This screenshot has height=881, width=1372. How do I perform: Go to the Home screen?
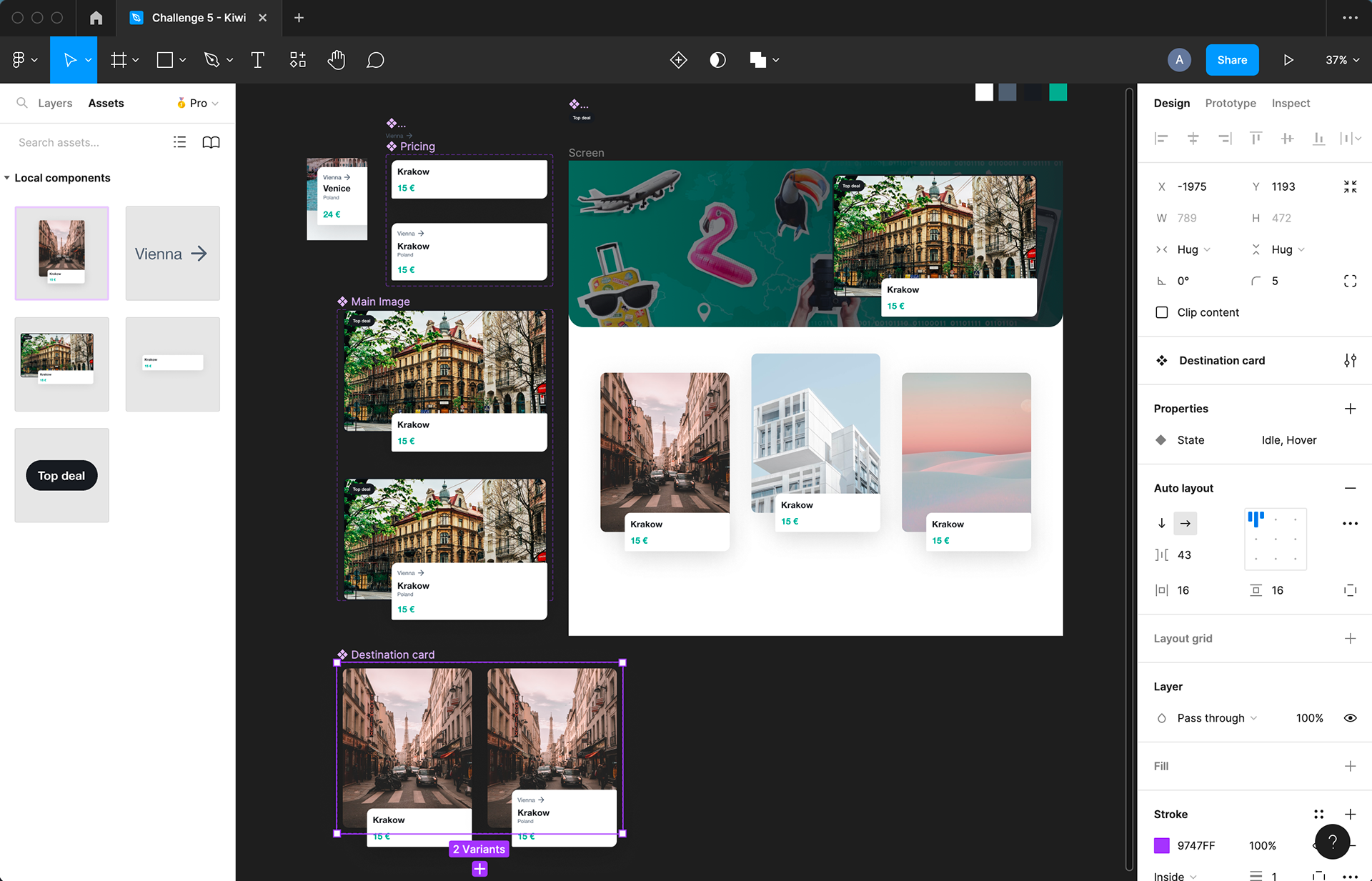click(96, 18)
